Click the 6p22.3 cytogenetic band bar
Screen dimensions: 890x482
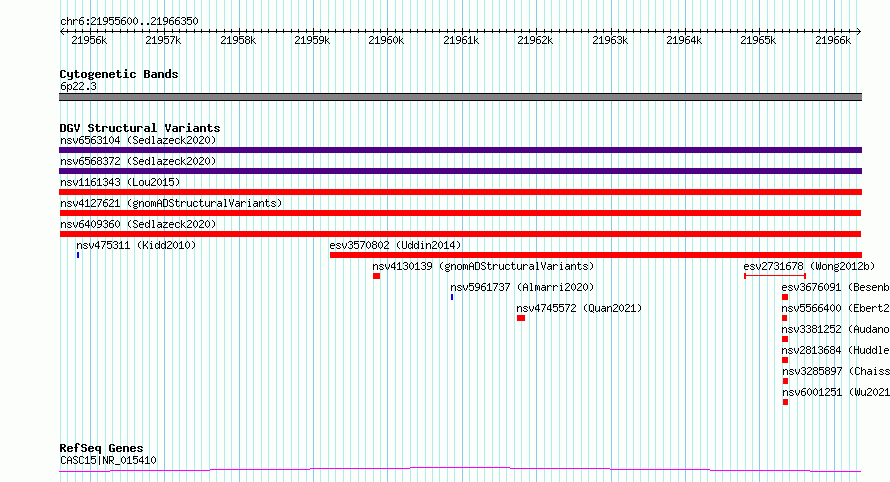pos(460,97)
